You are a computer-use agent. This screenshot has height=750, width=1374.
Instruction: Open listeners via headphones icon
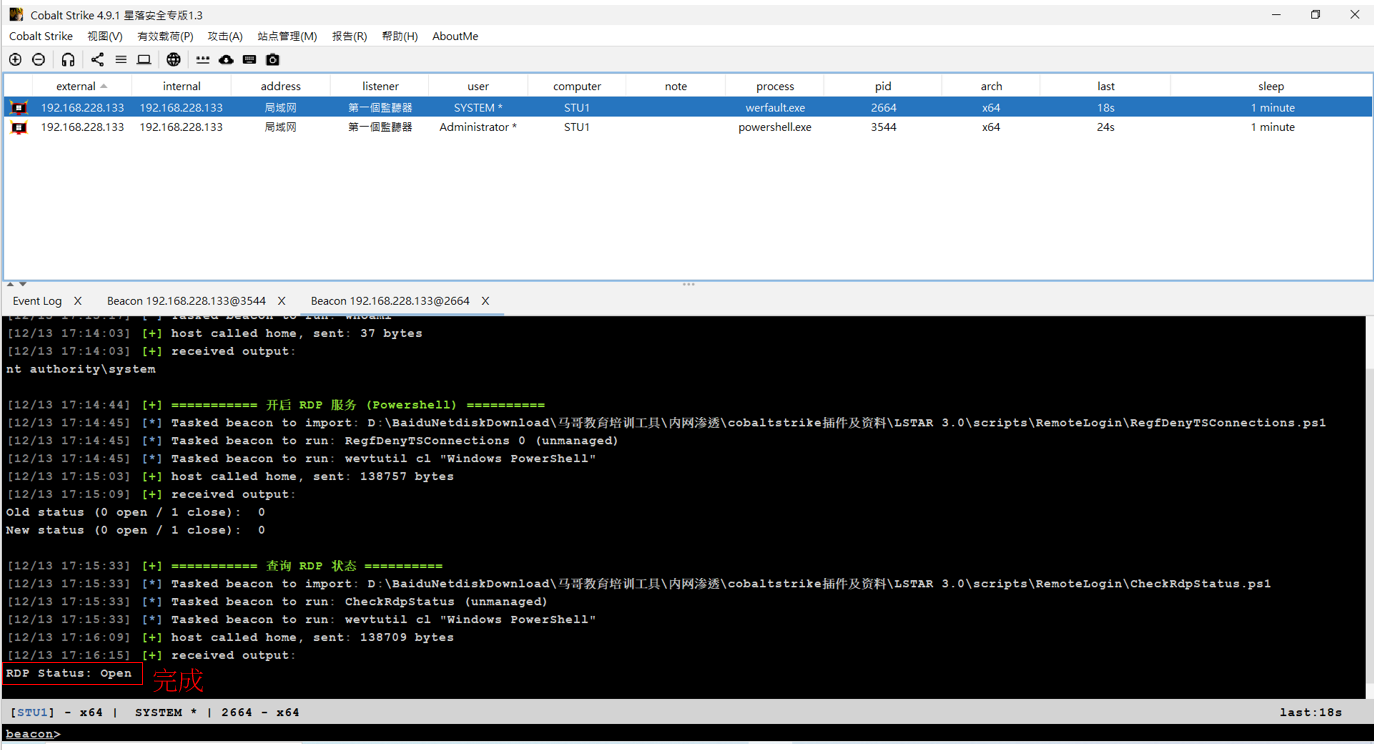click(x=68, y=60)
